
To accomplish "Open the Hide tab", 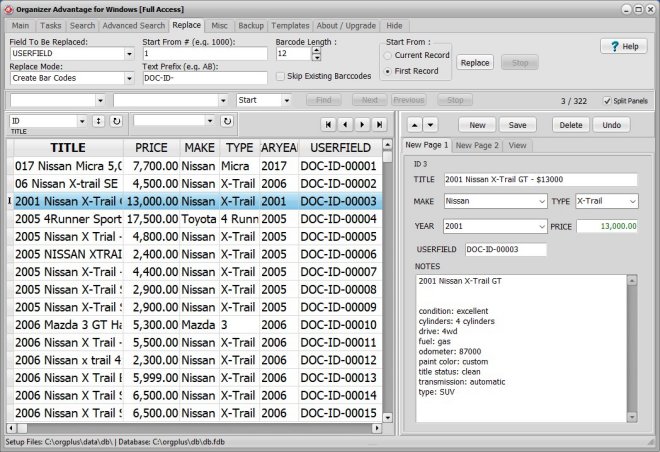I will (x=394, y=26).
